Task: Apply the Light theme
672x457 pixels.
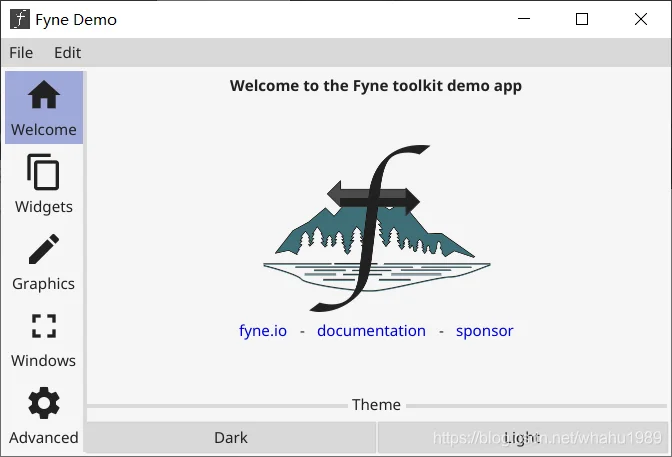Action: click(x=522, y=437)
